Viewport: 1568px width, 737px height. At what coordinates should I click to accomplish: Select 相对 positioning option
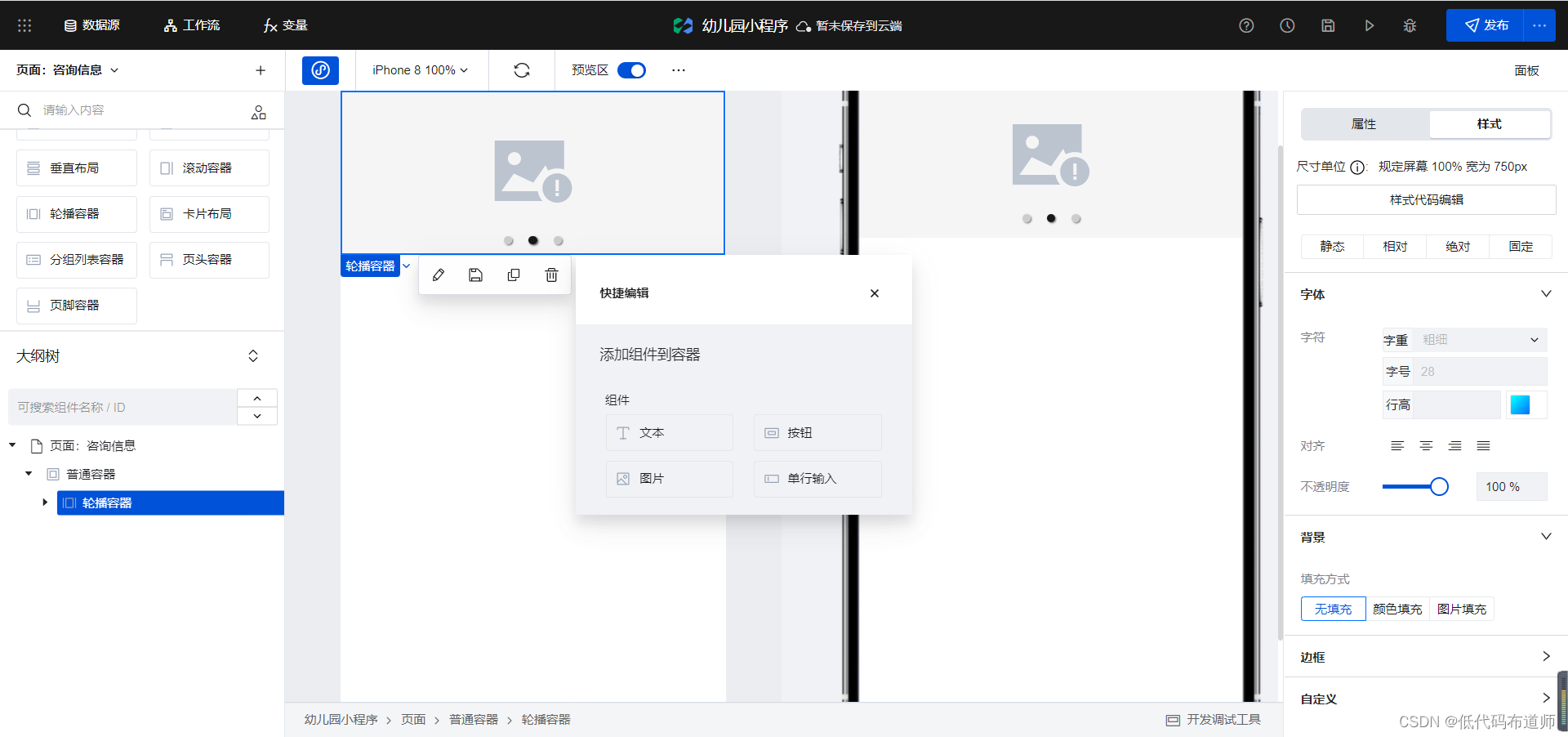point(1396,246)
